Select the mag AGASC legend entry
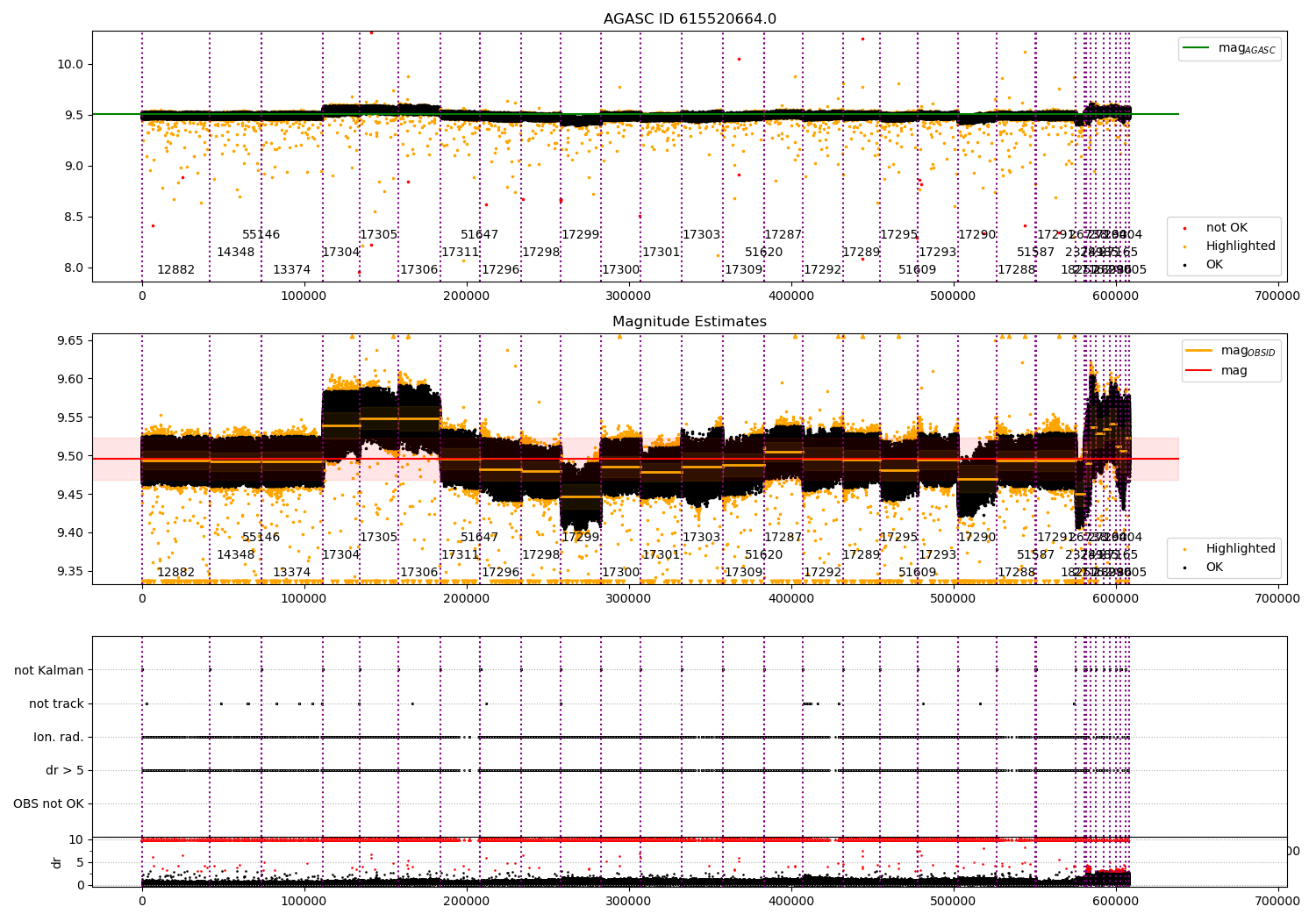The image size is (1316, 921). (1230, 48)
